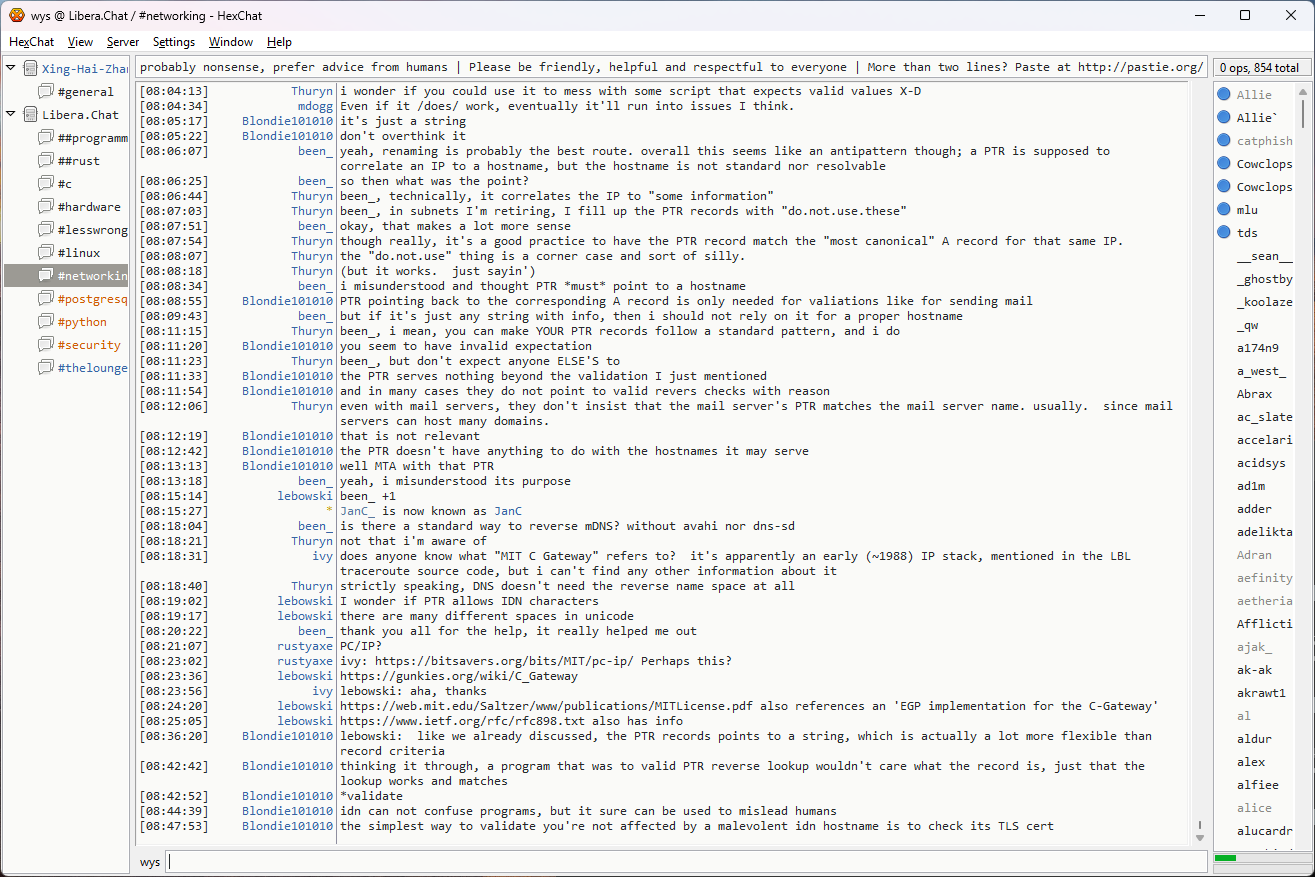The width and height of the screenshot is (1315, 877).
Task: Click nick mdogg in the chat
Action: 315,106
